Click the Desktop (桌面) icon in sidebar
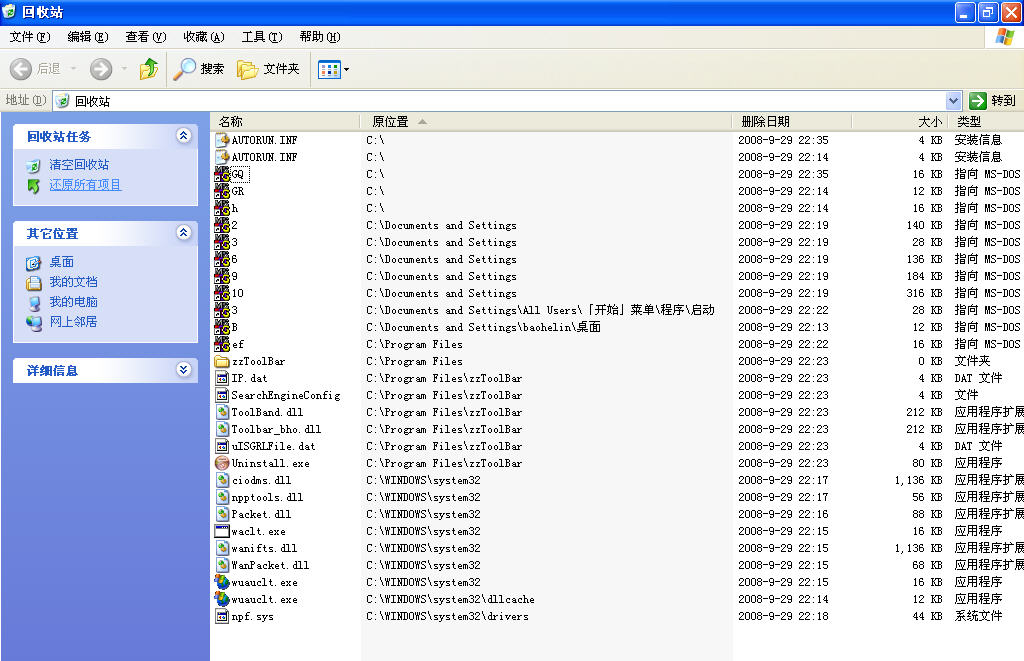 click(x=34, y=262)
